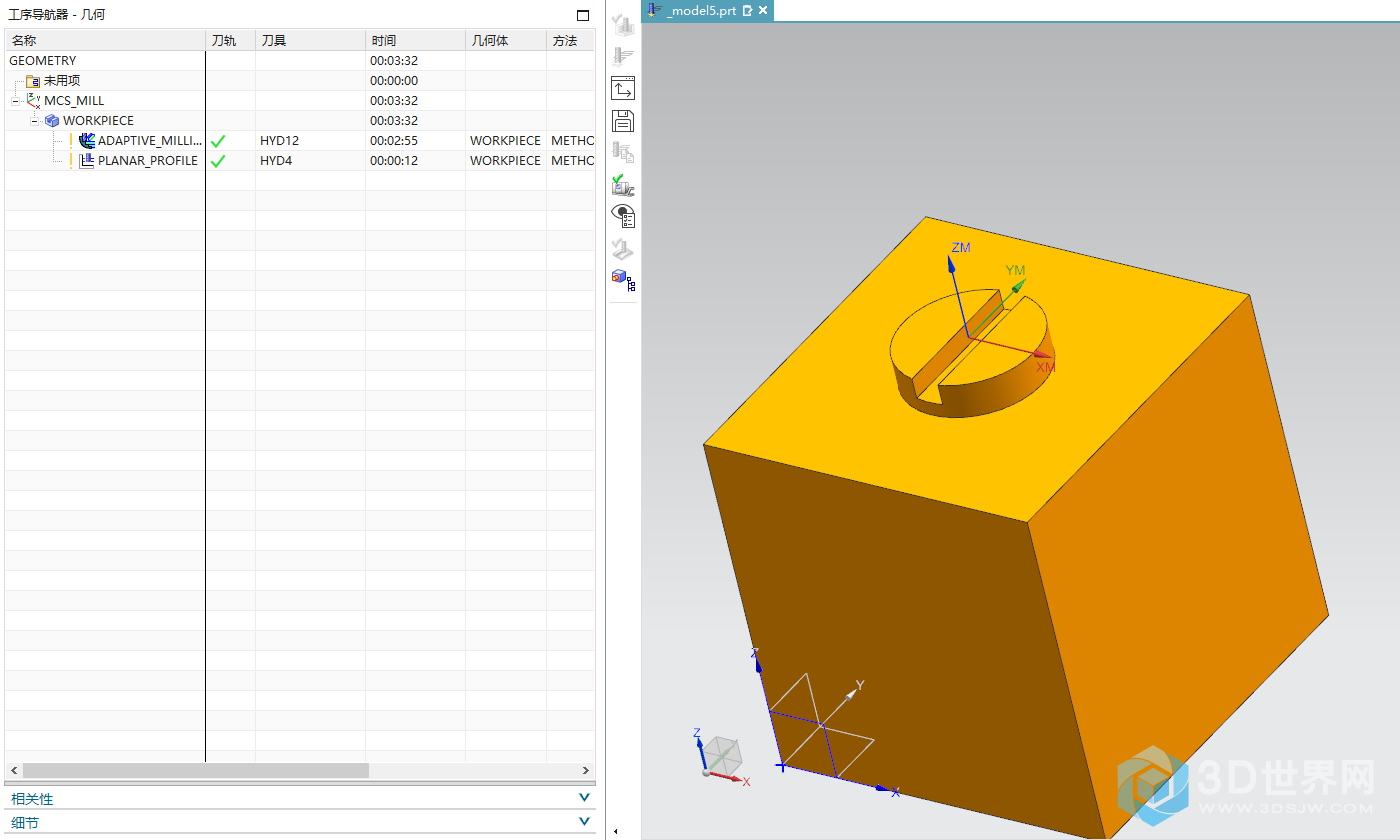
Task: Click the HYD4 tool cell
Action: (310, 161)
